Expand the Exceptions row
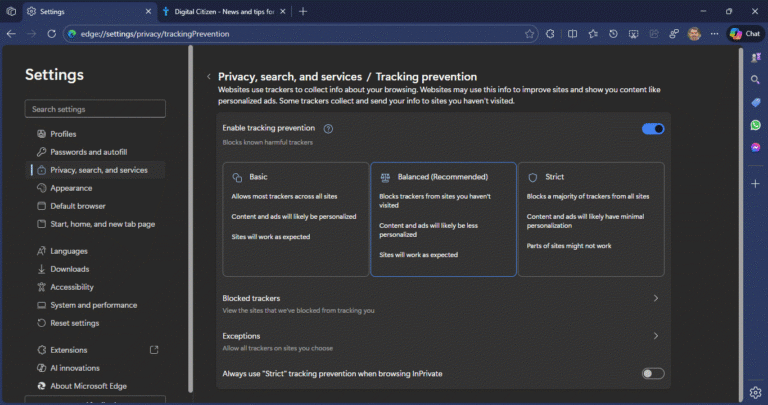The height and width of the screenshot is (405, 768). pyautogui.click(x=443, y=341)
